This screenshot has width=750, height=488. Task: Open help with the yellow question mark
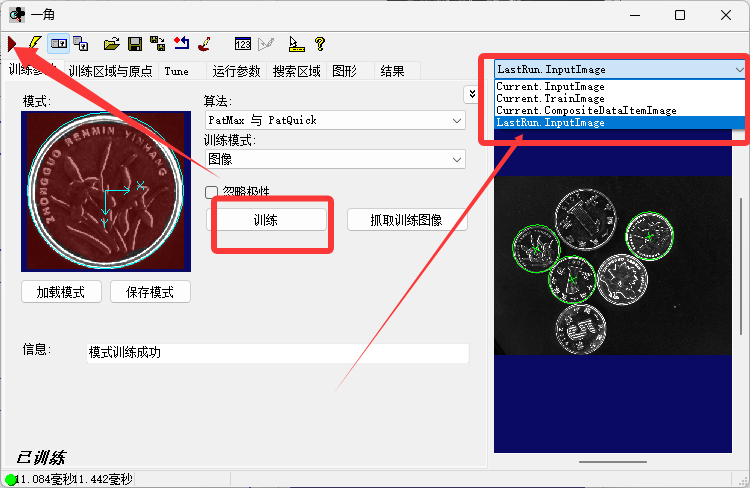pyautogui.click(x=320, y=44)
